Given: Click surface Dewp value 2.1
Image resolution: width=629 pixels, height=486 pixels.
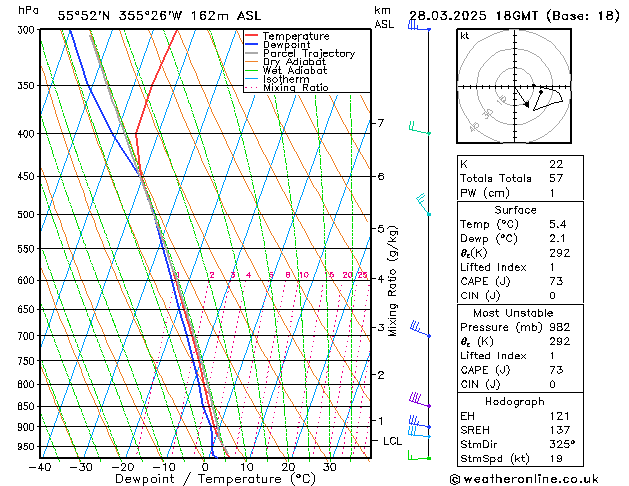Looking at the screenshot, I should tap(557, 238).
